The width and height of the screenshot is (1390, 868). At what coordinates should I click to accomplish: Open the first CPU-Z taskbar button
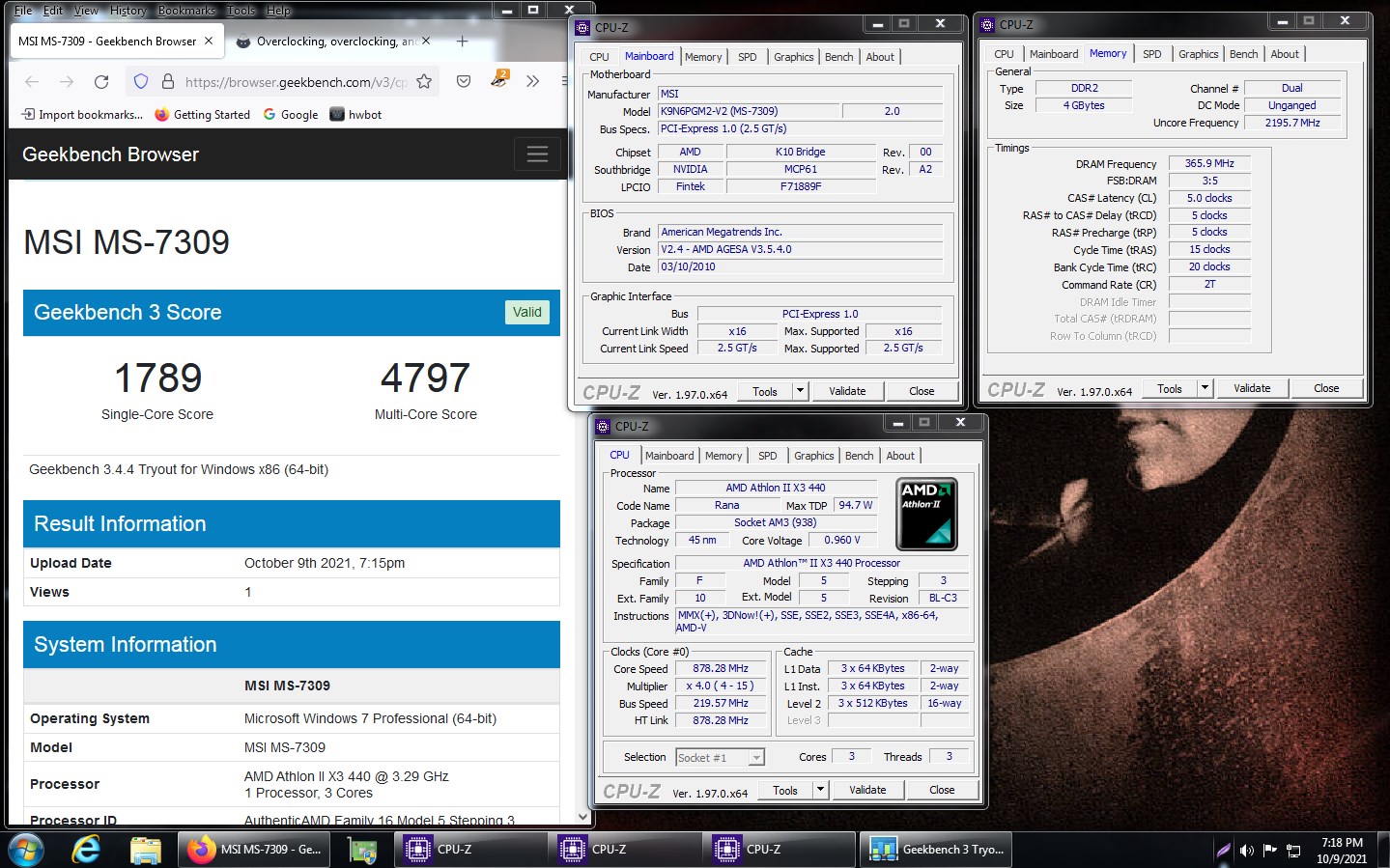470,850
